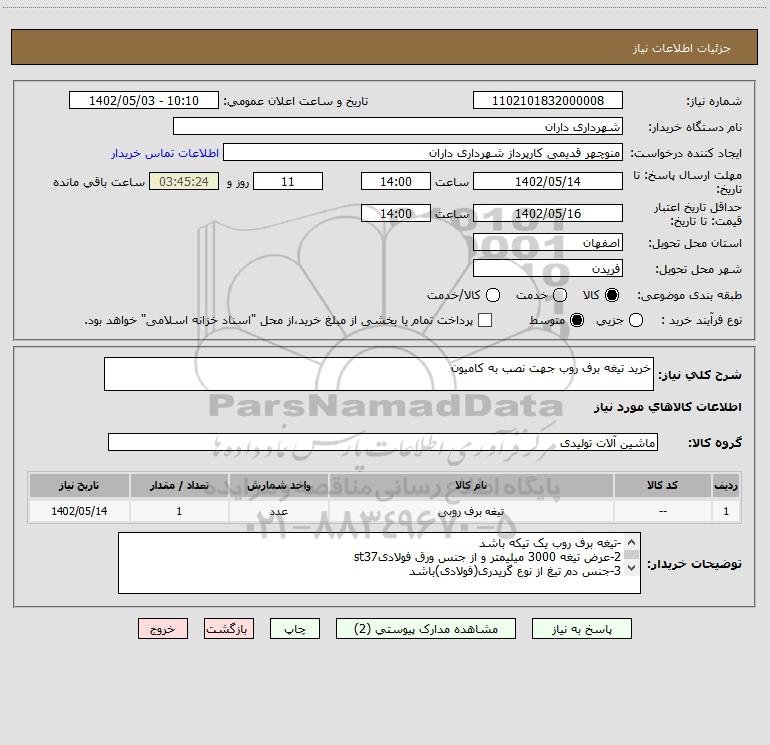
Task: Select the متوسط purchase type radio
Action: (x=577, y=320)
